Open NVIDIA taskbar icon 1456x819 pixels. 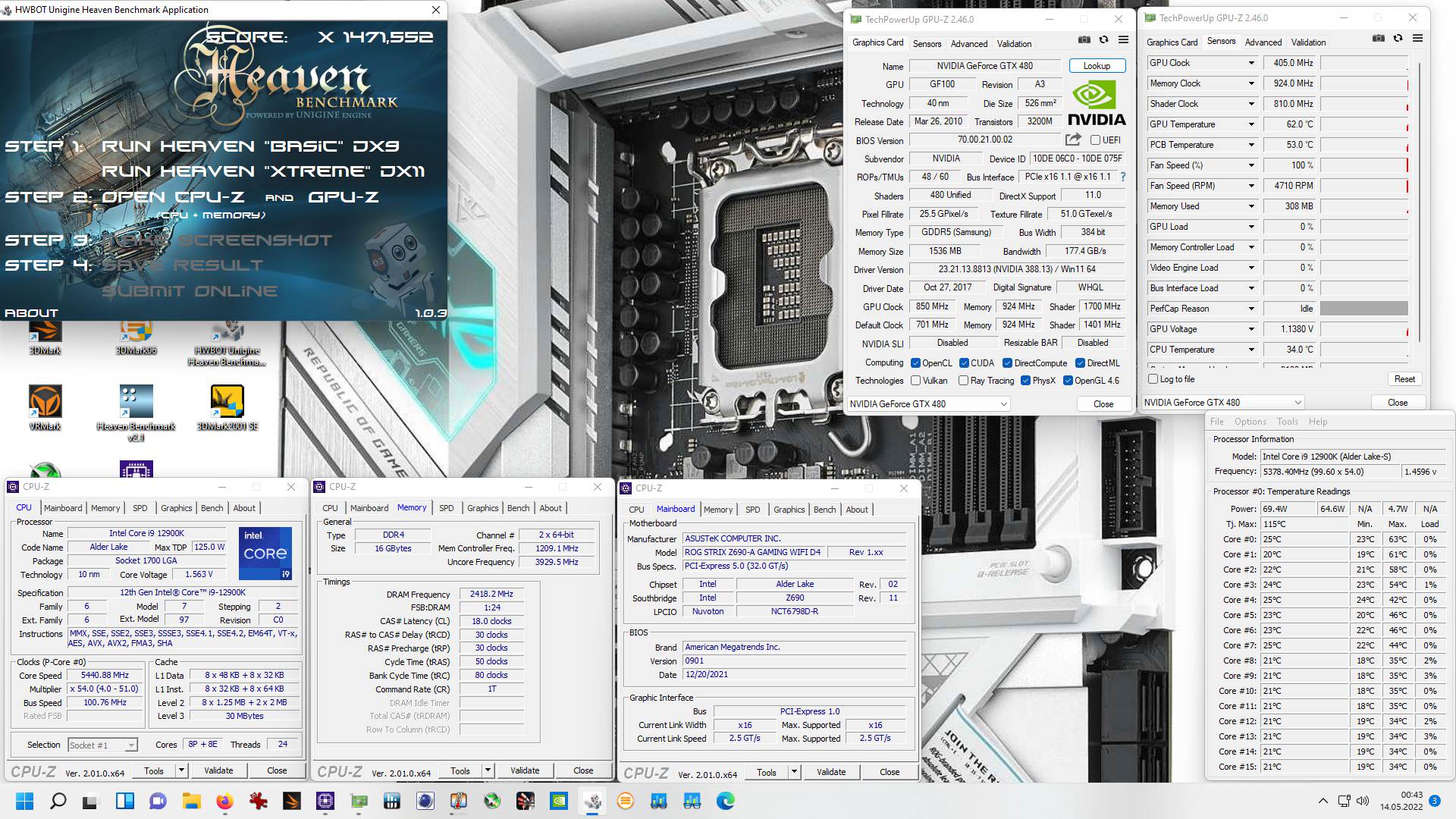(558, 801)
